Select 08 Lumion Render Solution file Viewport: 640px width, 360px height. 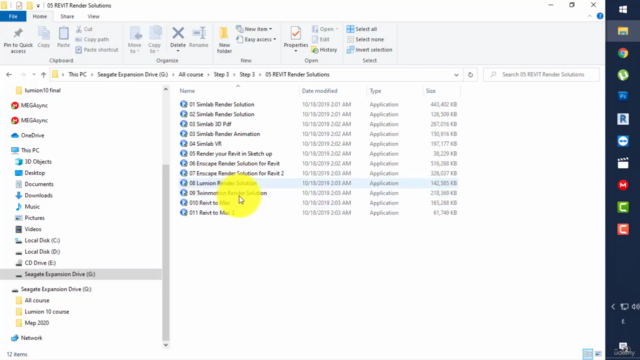223,183
